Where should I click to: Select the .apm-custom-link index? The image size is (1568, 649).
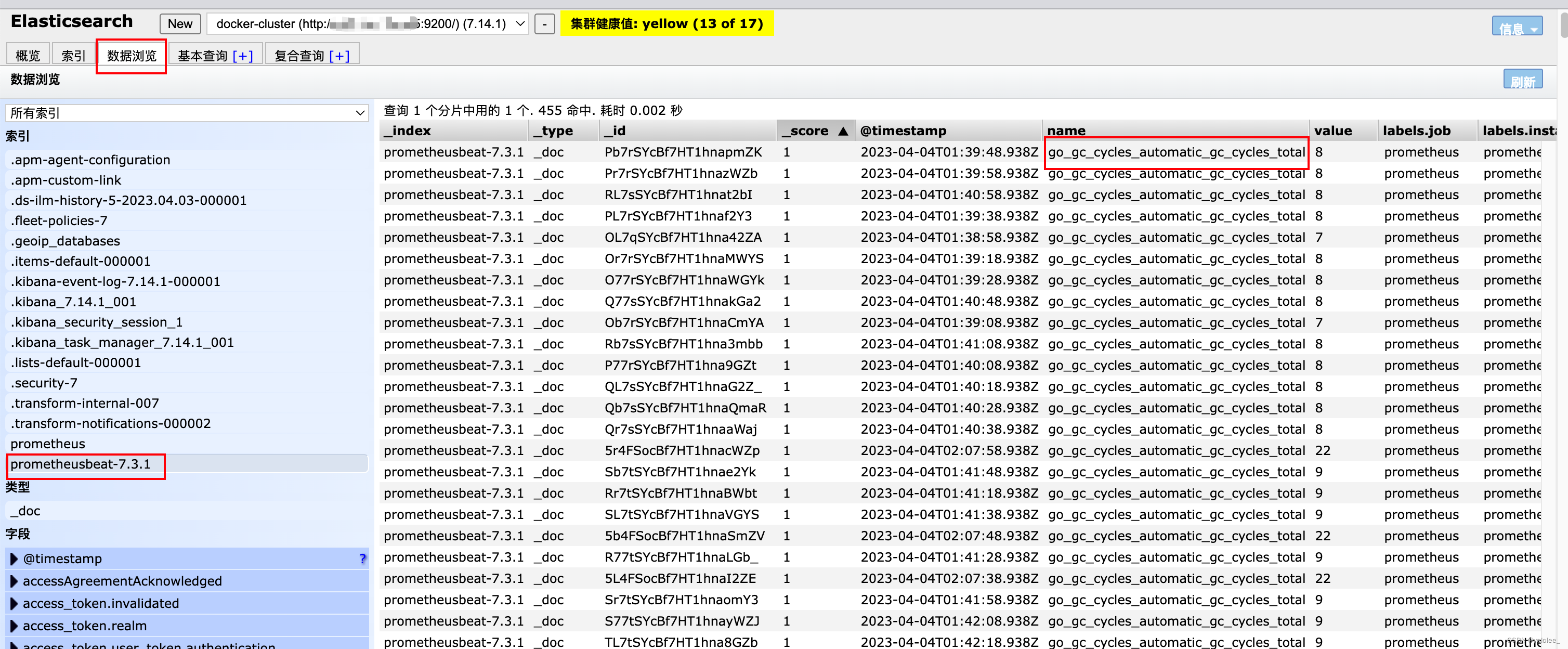[x=187, y=179]
